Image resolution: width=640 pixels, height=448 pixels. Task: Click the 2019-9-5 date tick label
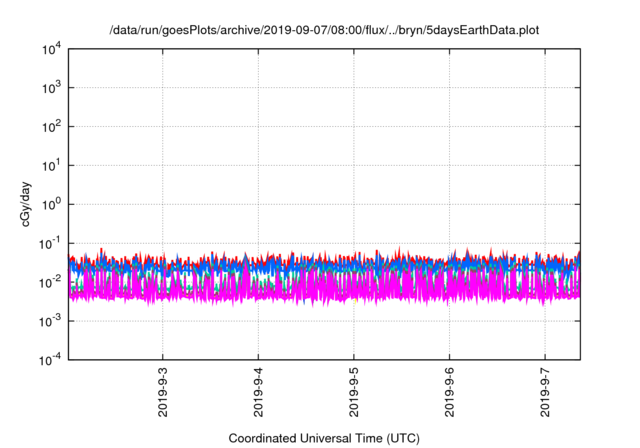point(353,392)
